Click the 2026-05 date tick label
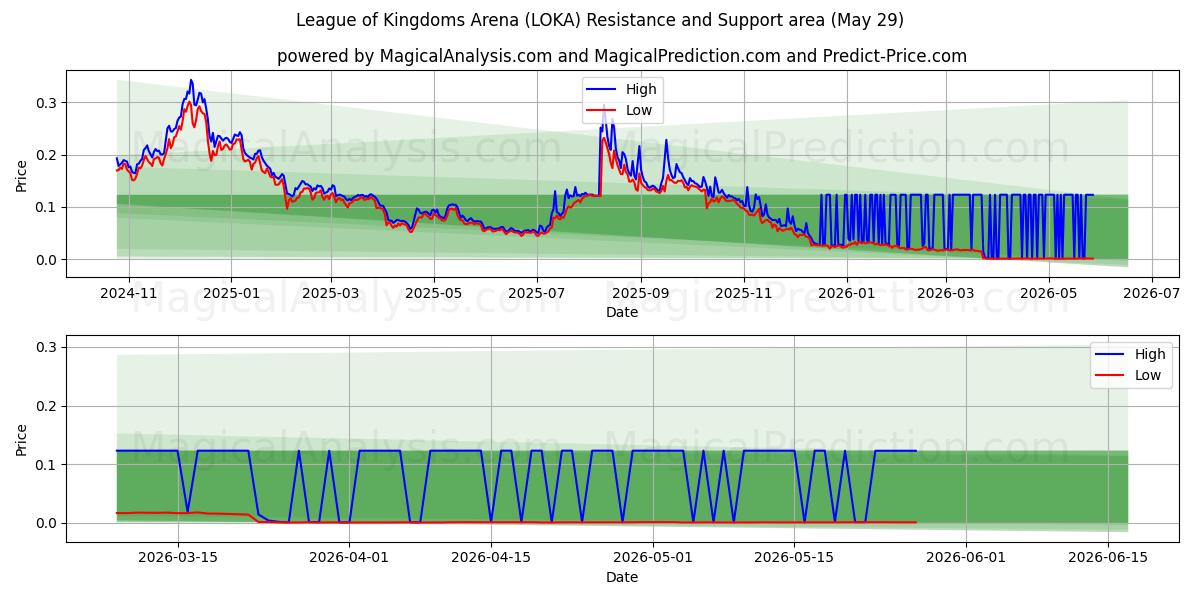1200x600 pixels. 1048,294
